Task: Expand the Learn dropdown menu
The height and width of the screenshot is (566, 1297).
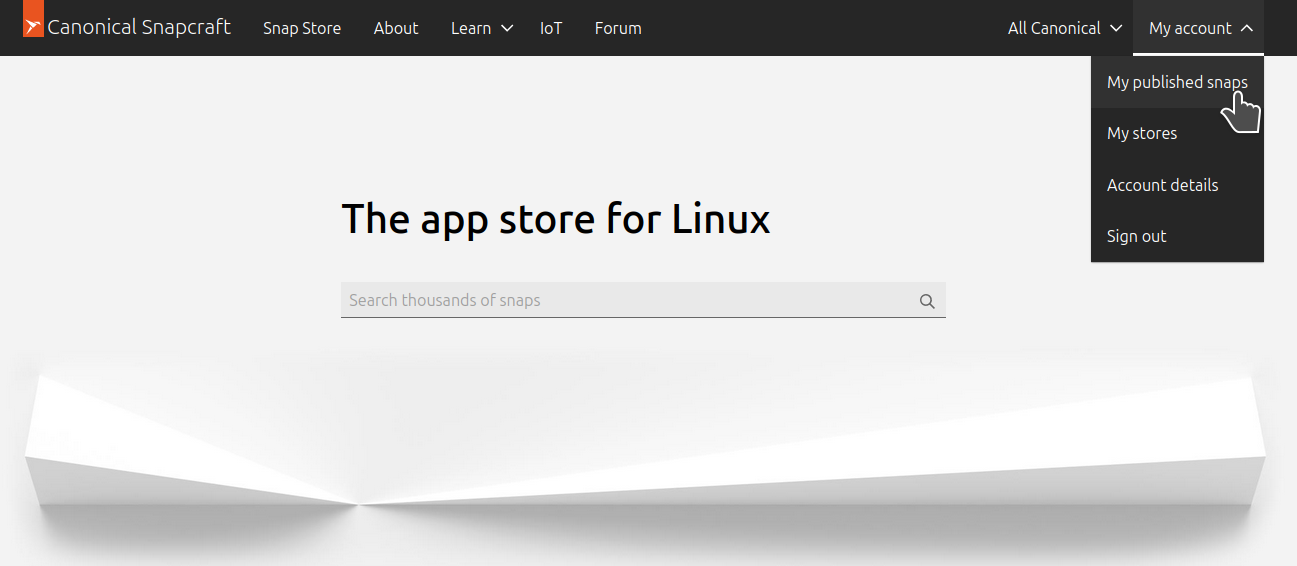Action: tap(481, 28)
